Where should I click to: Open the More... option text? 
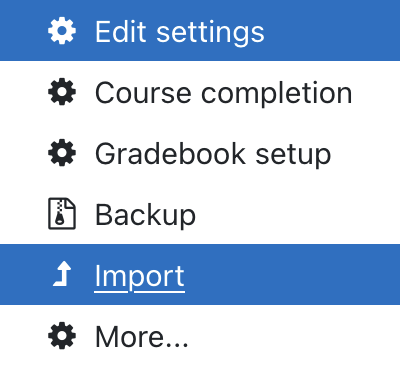tap(142, 337)
